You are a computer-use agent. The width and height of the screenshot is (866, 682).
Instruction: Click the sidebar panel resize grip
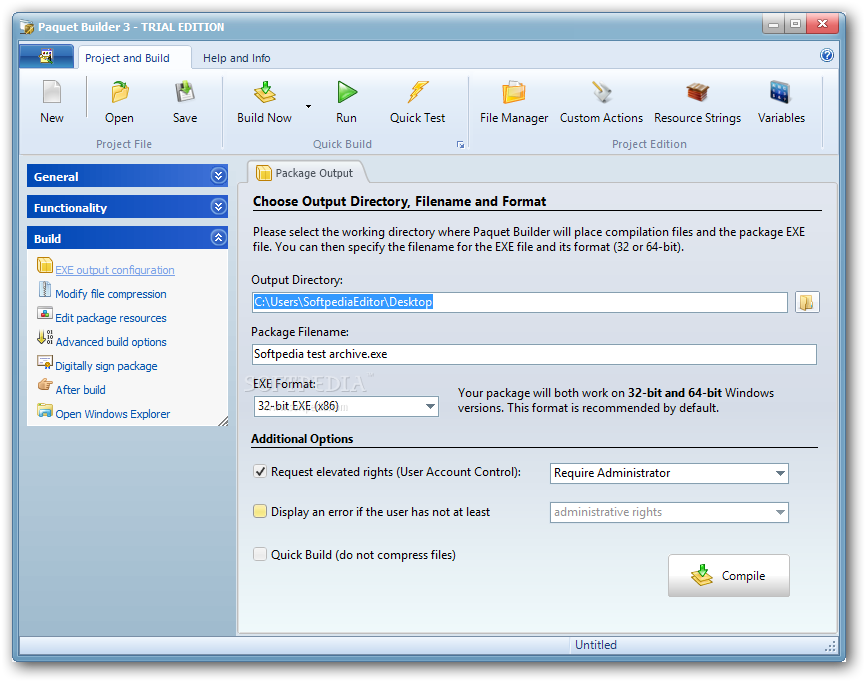(223, 421)
